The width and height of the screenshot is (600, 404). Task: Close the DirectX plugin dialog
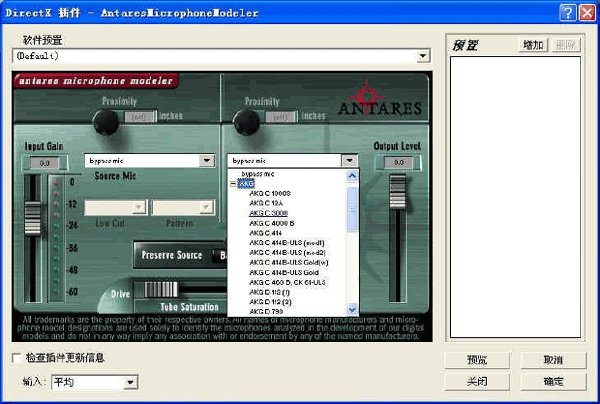point(587,13)
